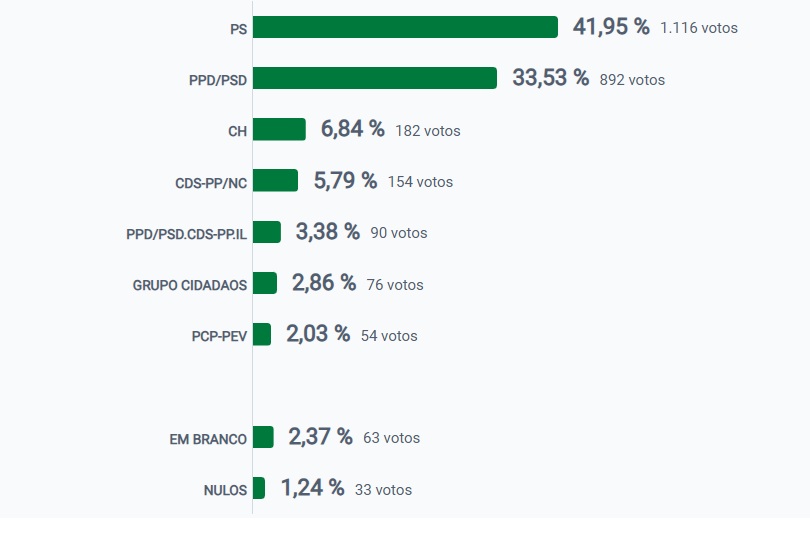The image size is (810, 549).
Task: Click the CDS-PP/NC bar
Action: [275, 180]
